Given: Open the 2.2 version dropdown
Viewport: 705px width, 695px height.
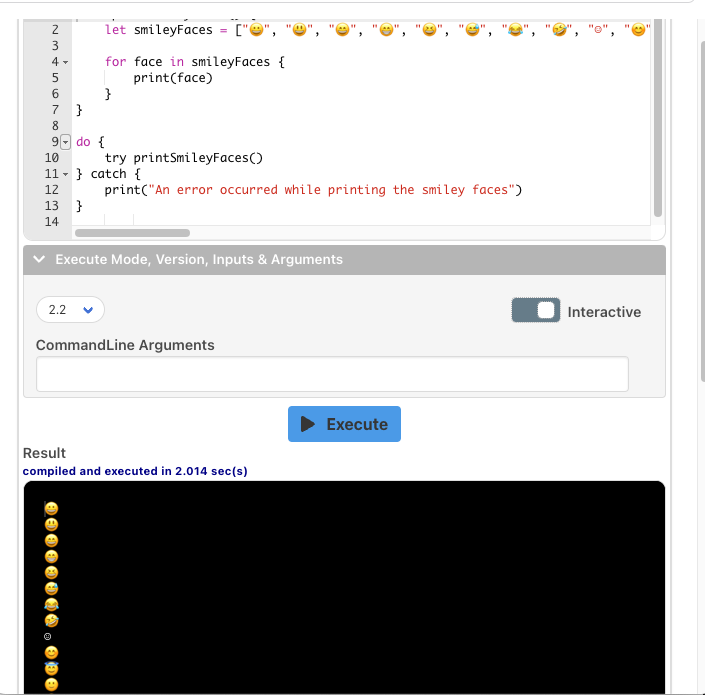Looking at the screenshot, I should pos(70,310).
